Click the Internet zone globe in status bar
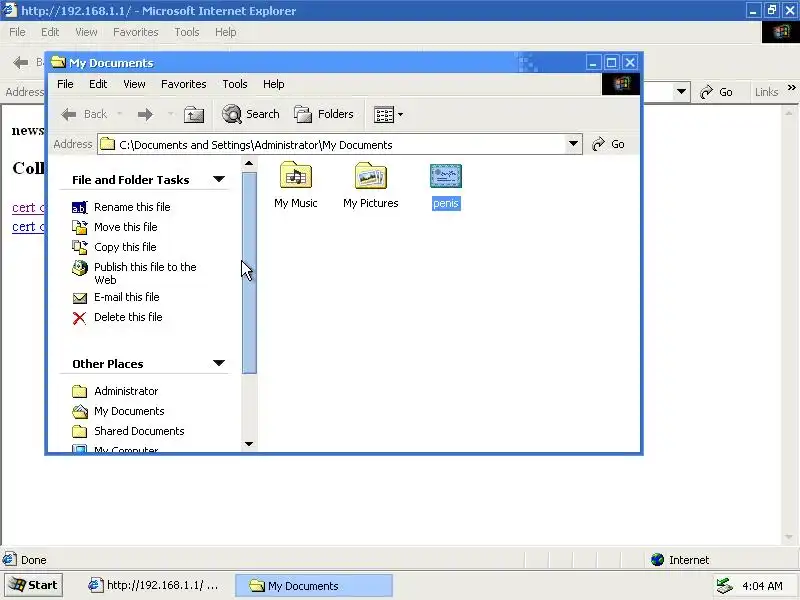The height and width of the screenshot is (600, 800). coord(658,560)
